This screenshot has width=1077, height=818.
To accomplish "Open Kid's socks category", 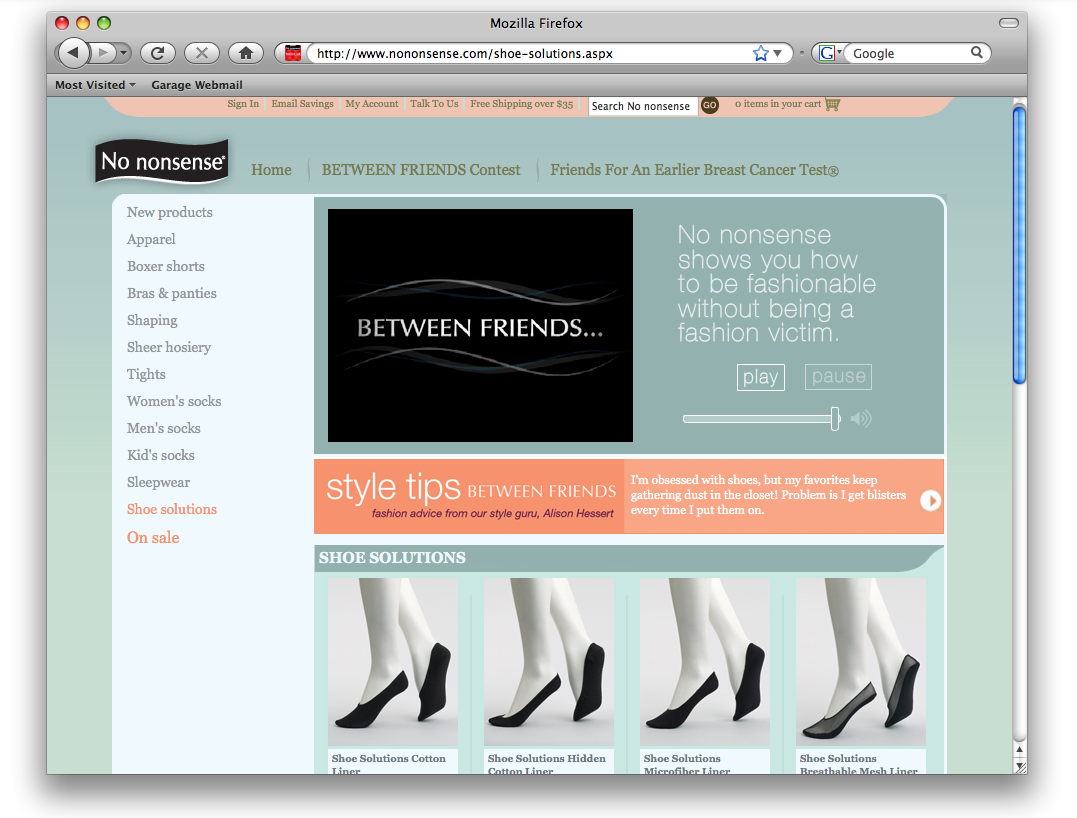I will pyautogui.click(x=161, y=455).
